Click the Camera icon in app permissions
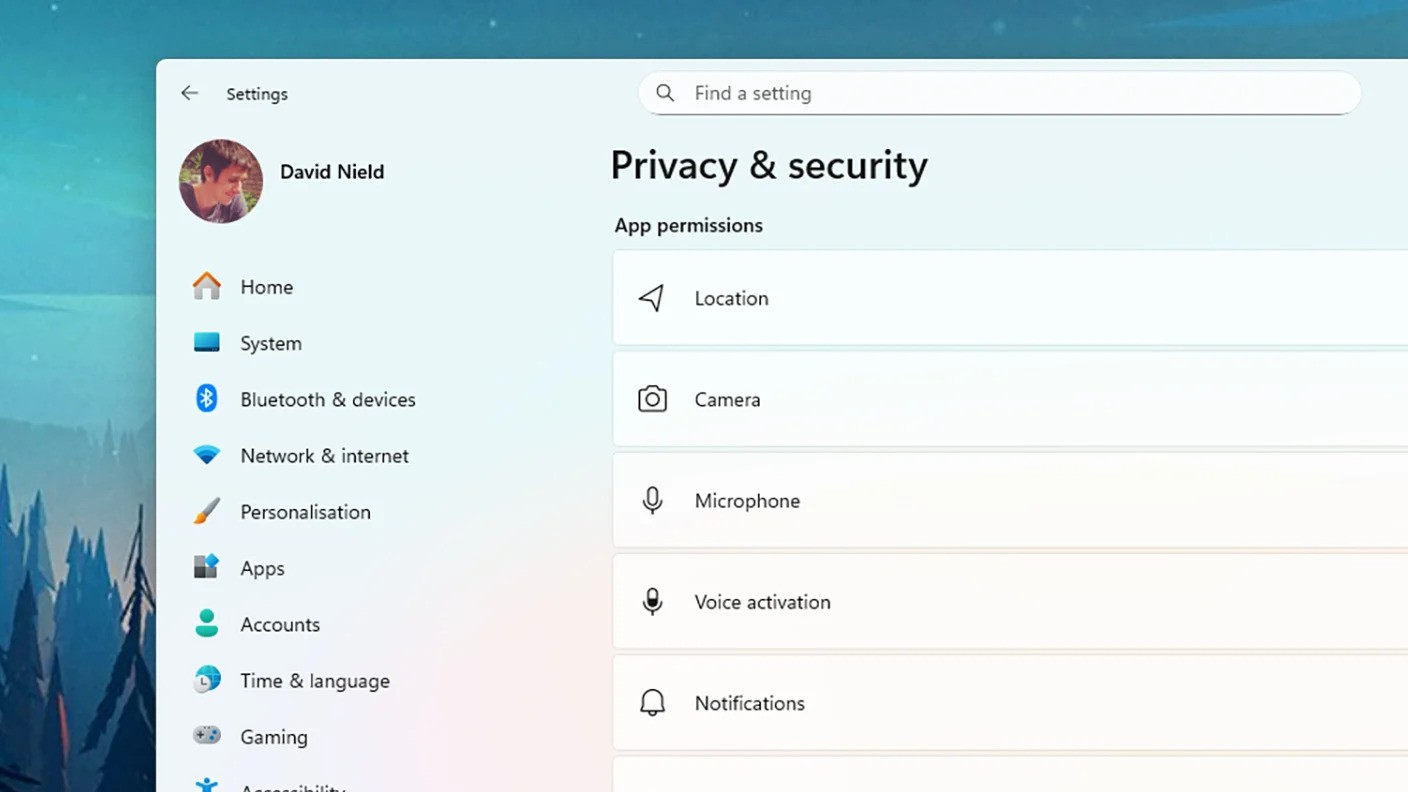This screenshot has height=792, width=1408. (x=652, y=399)
